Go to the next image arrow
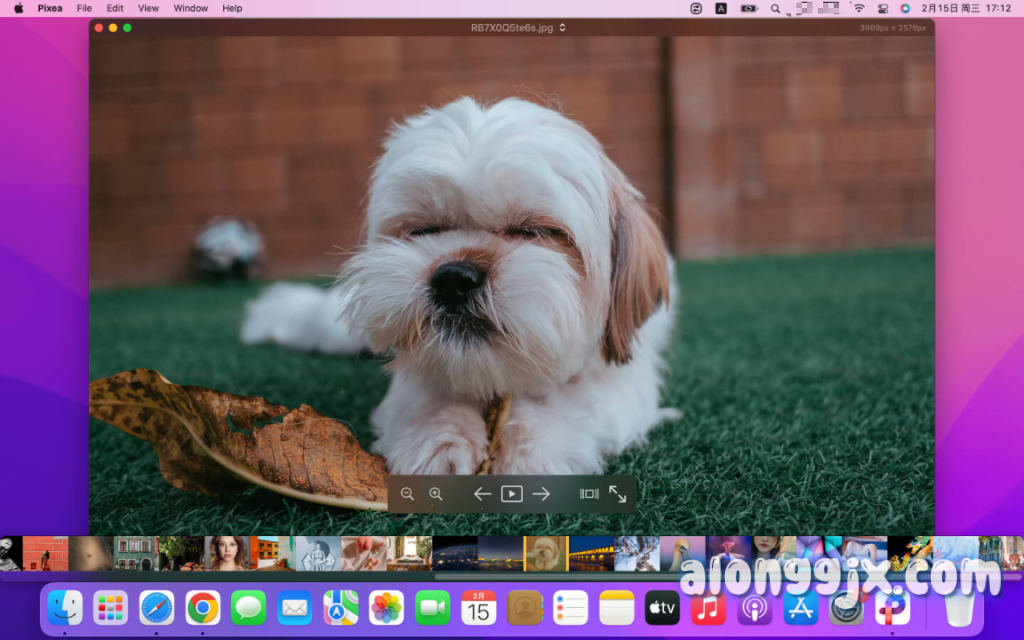The image size is (1024, 640). pyautogui.click(x=541, y=493)
